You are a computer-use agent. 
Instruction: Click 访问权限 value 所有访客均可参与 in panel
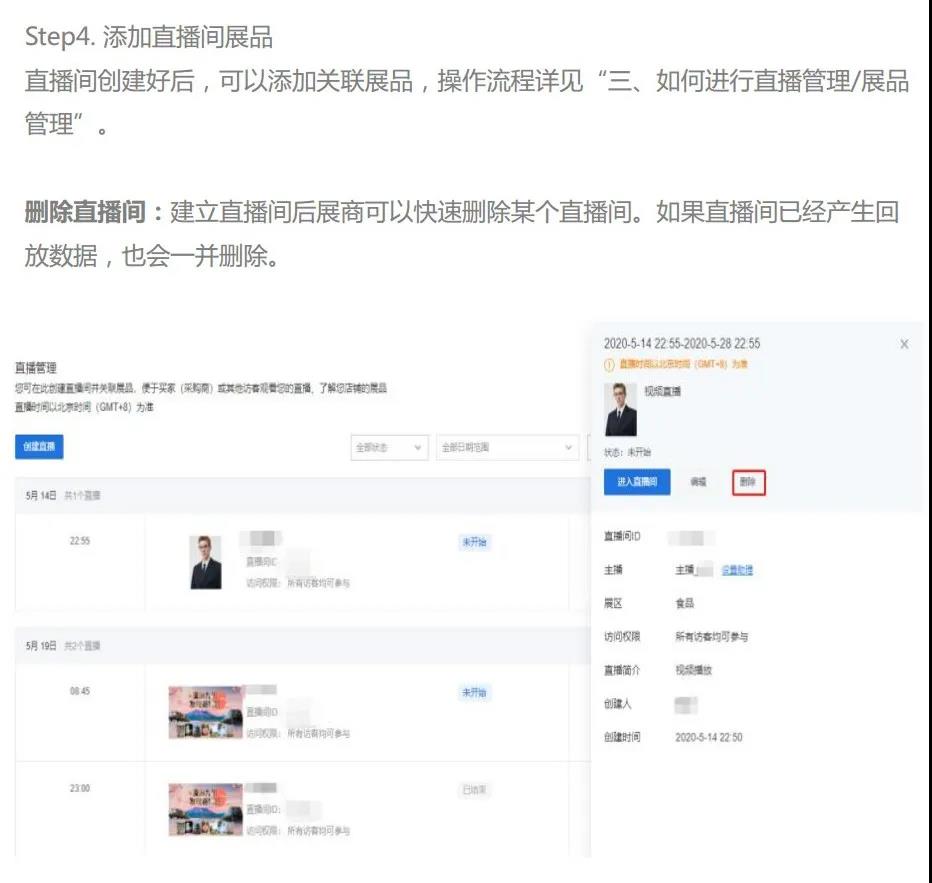tap(711, 637)
